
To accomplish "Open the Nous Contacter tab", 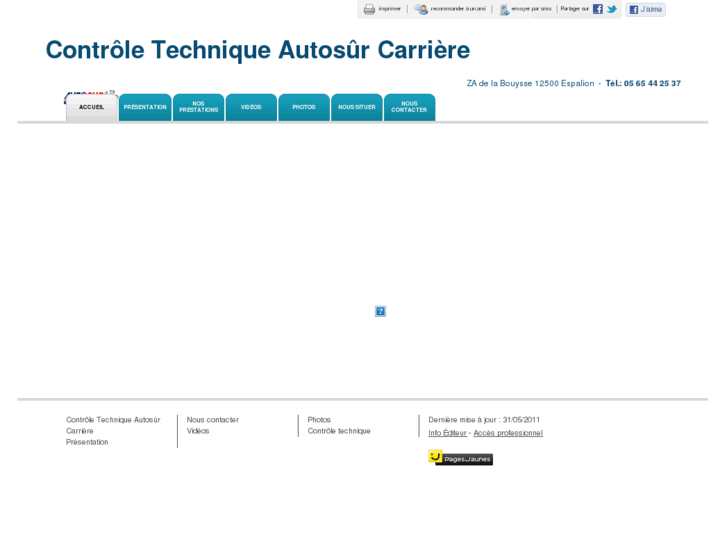I will point(409,108).
